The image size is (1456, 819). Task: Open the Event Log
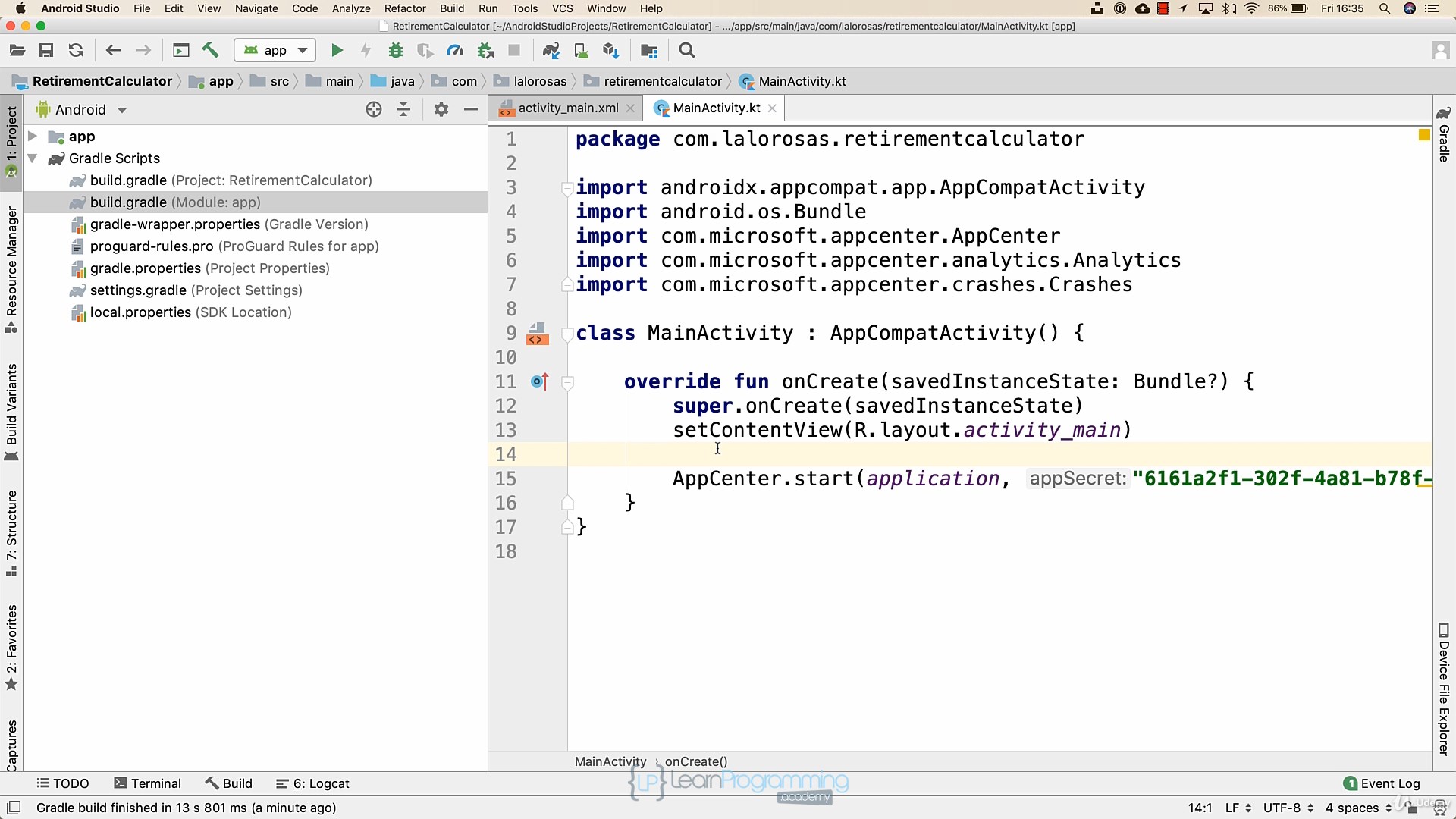[1382, 783]
